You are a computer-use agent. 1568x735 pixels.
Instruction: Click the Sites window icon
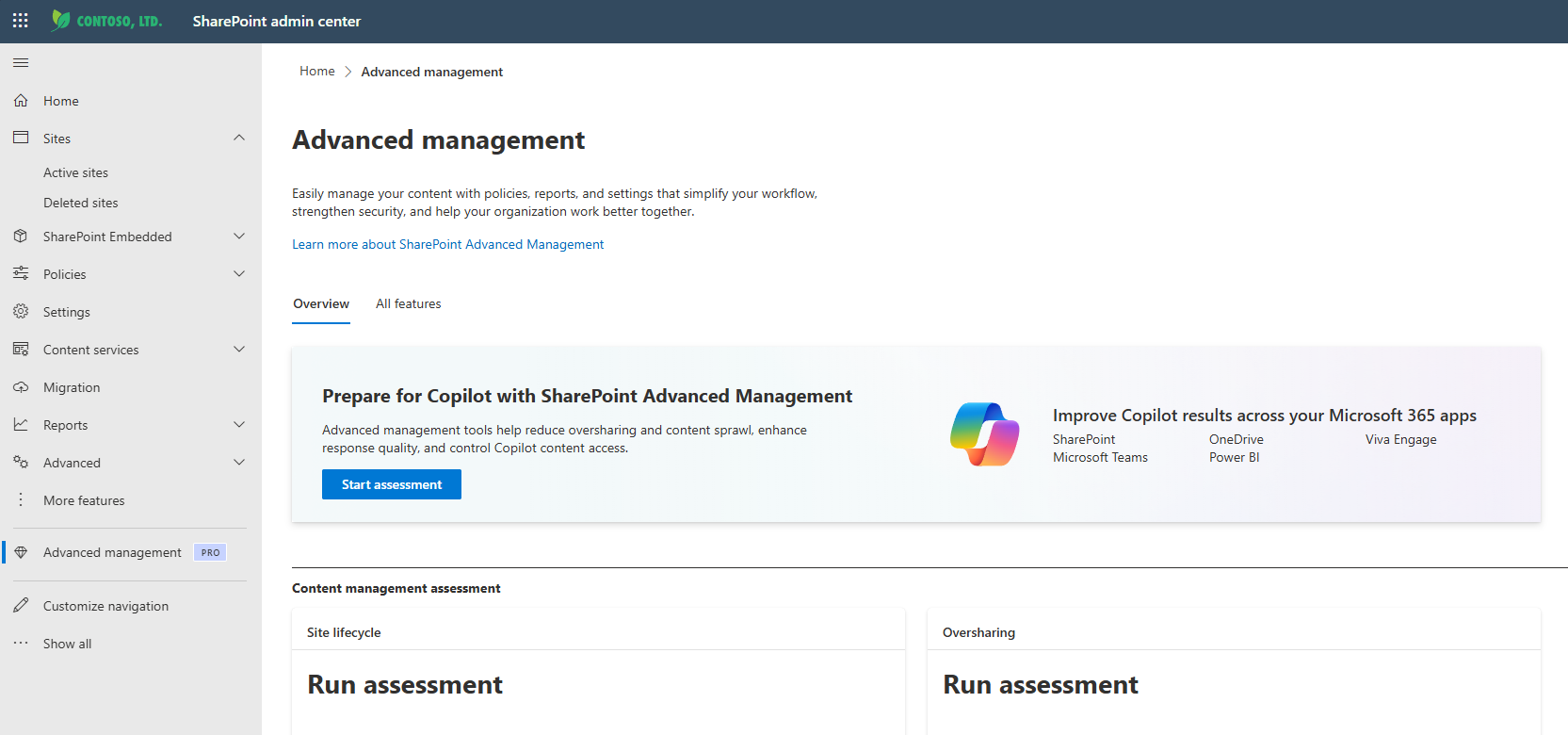21,139
